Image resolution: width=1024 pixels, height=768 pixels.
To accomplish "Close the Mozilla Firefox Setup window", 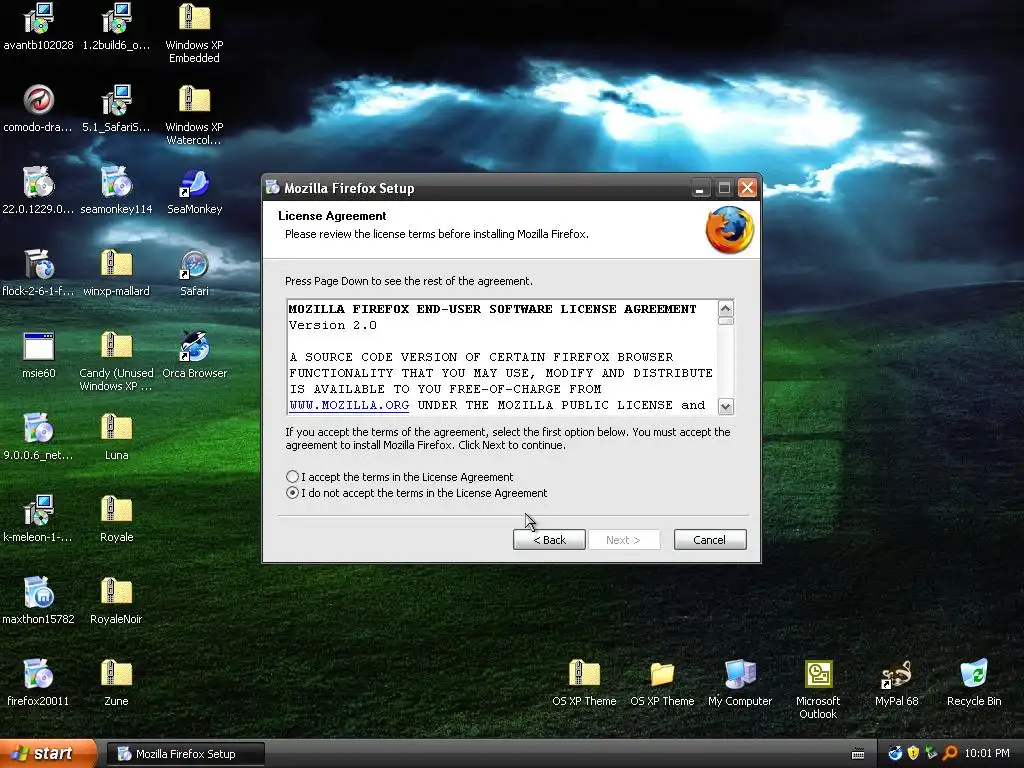I will (747, 188).
